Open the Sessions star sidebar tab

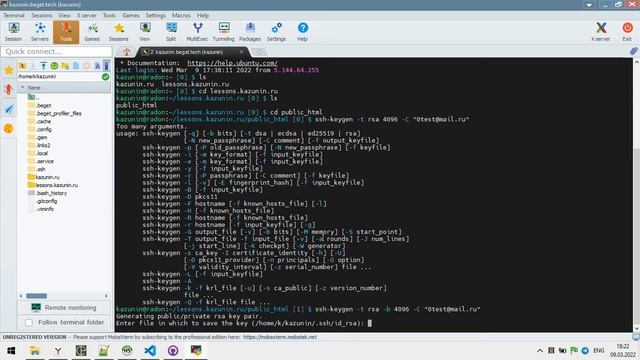(x=9, y=70)
